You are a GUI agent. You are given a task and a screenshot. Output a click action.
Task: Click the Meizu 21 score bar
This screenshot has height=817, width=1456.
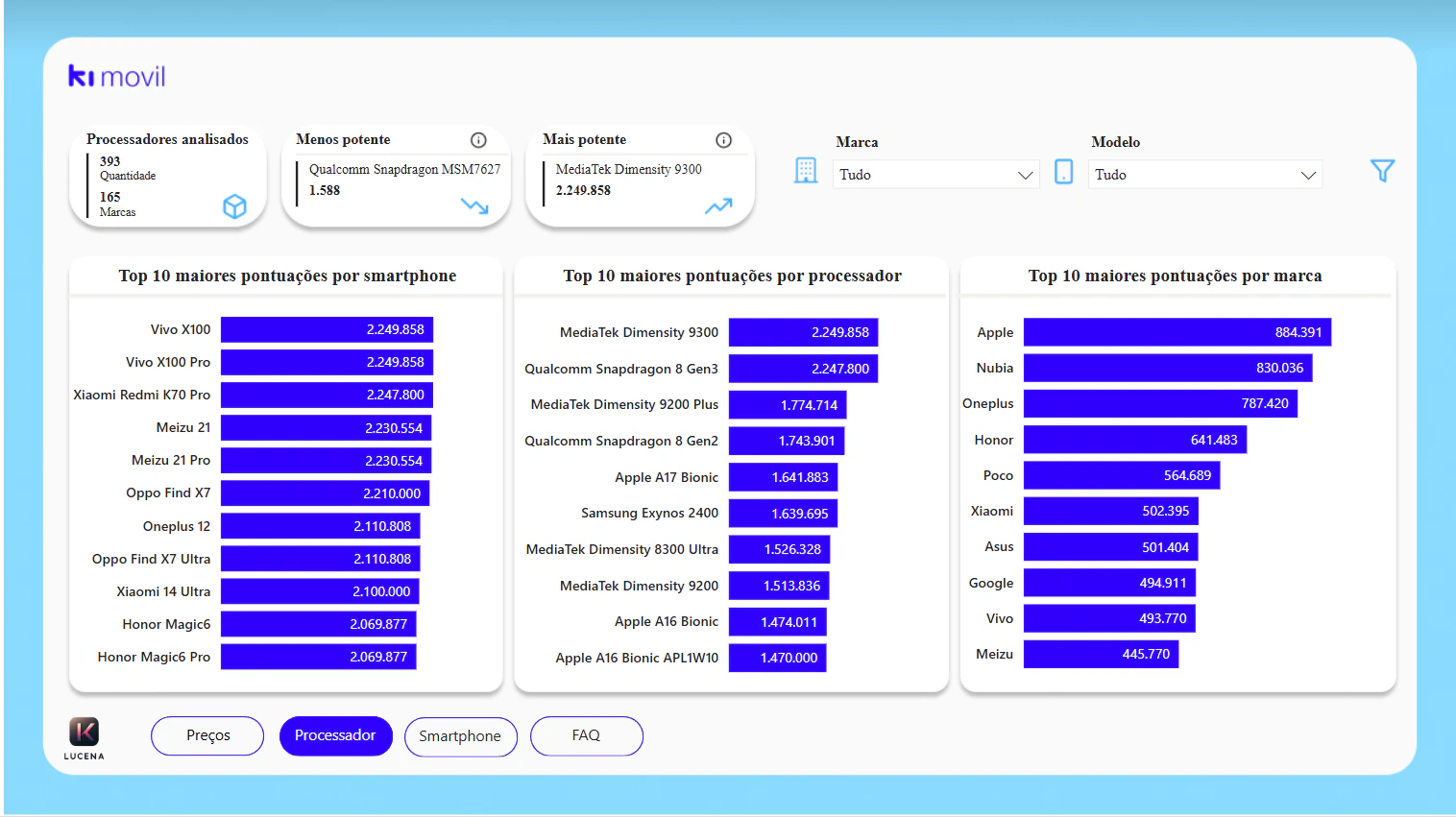click(327, 428)
